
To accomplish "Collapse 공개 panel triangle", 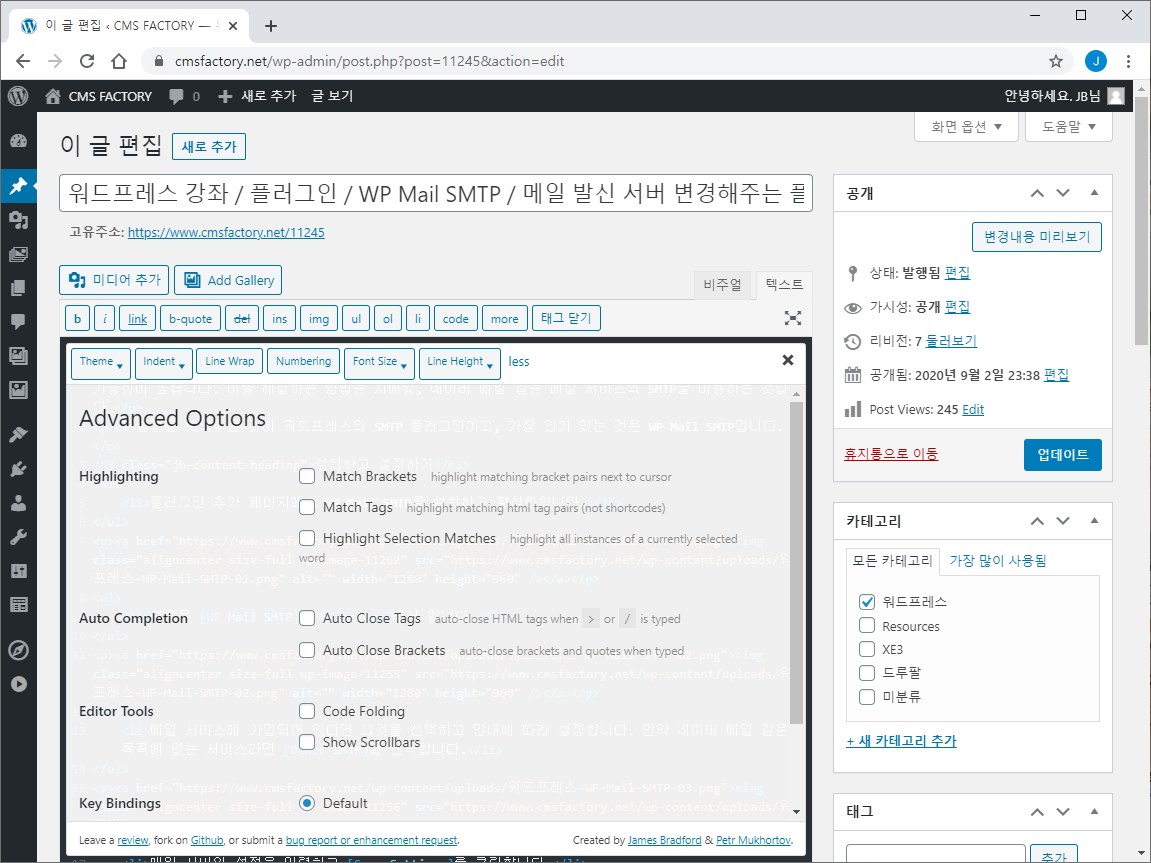I will 1094,193.
